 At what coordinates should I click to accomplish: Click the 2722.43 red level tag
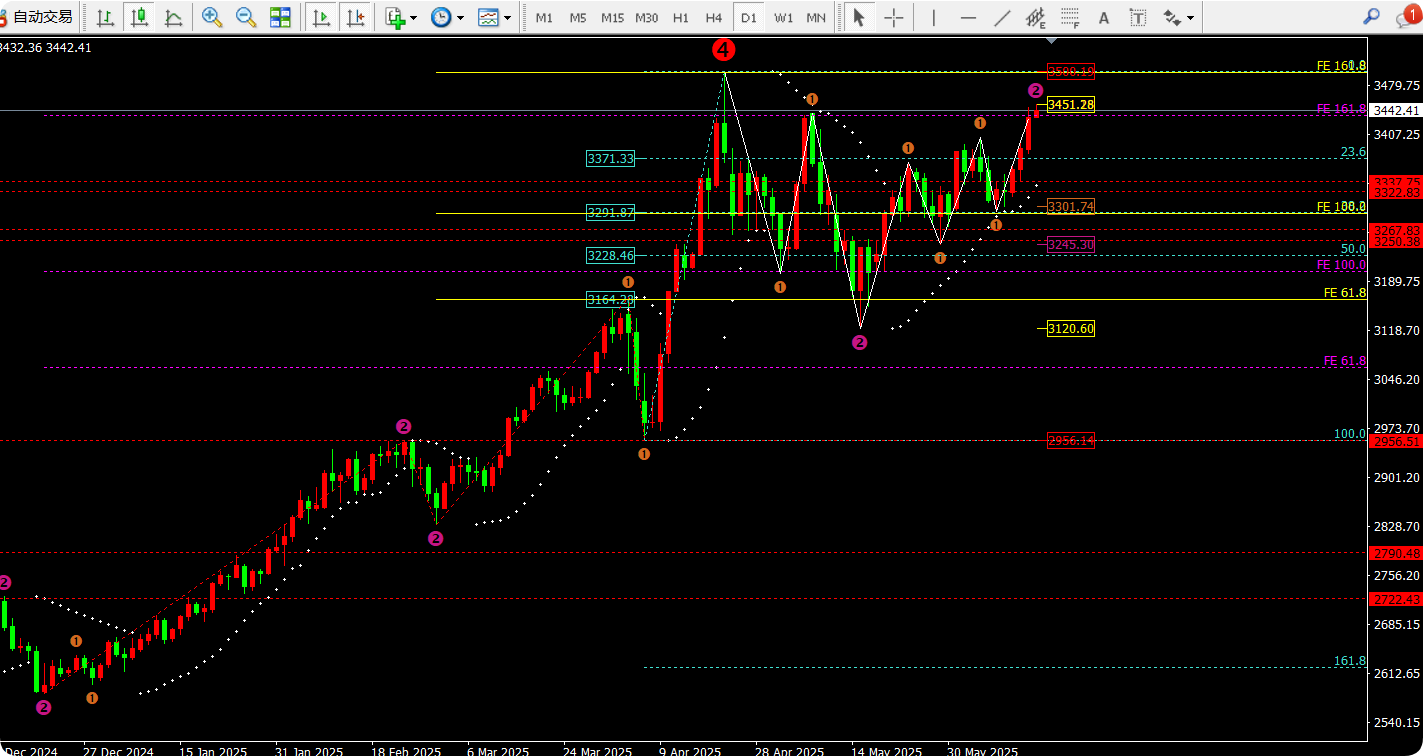(x=1397, y=599)
